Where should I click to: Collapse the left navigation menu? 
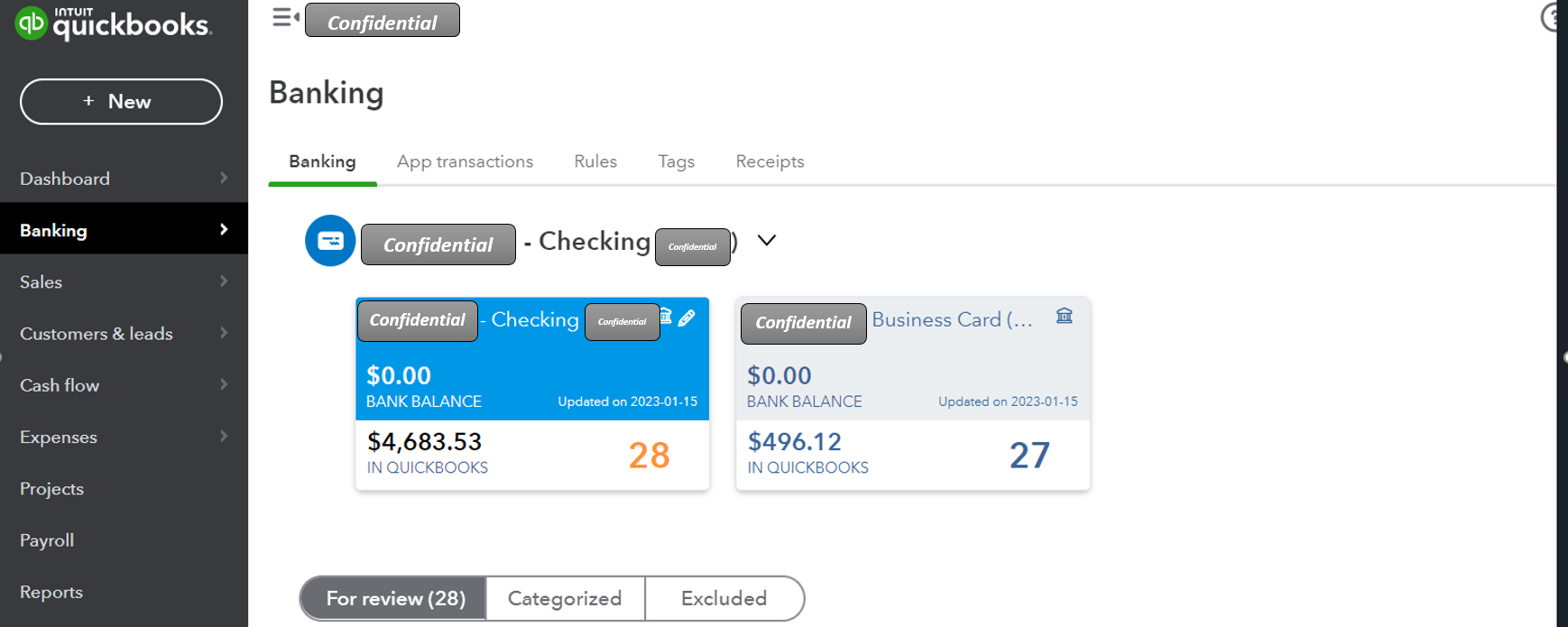(285, 18)
